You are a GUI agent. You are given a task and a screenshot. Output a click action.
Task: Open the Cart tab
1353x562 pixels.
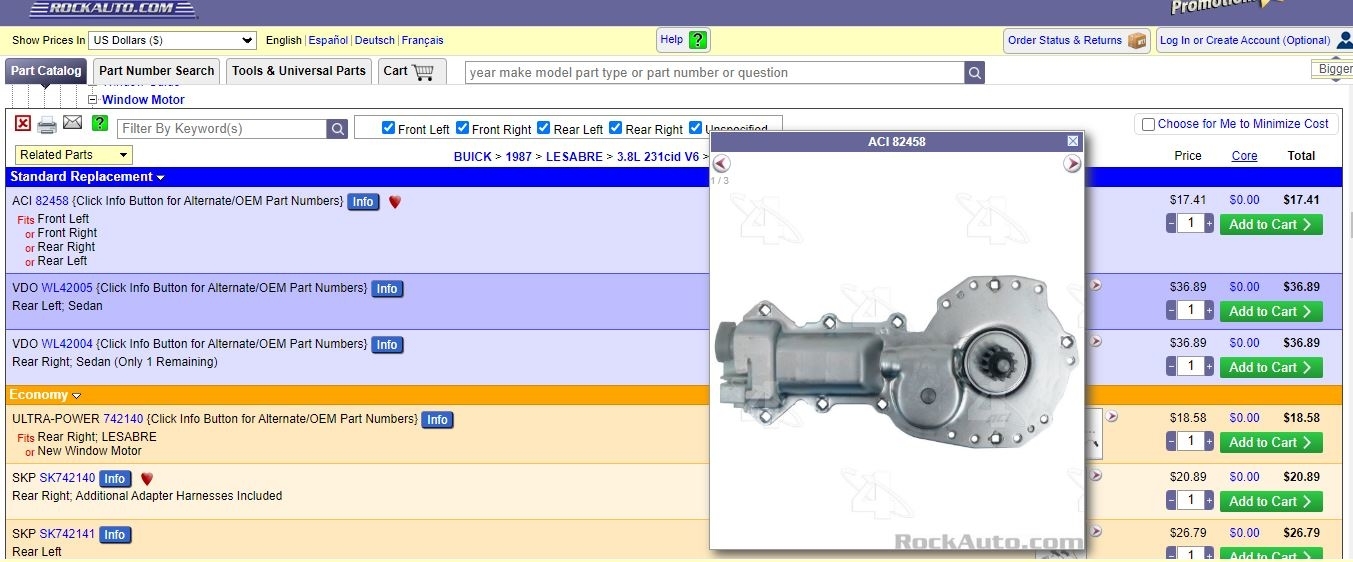(411, 71)
